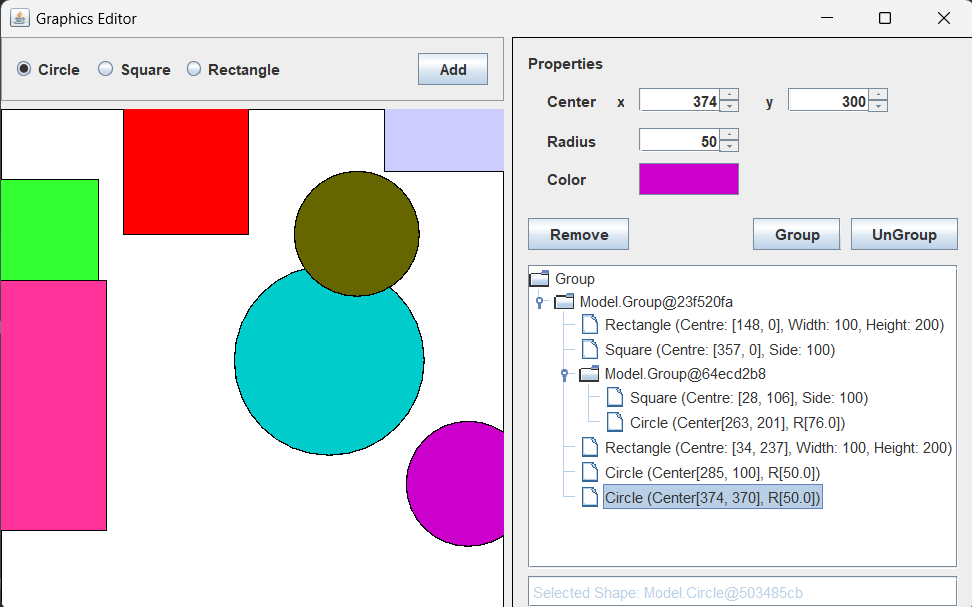Click folder icon of Model.Group@23f520fa

pos(564,302)
